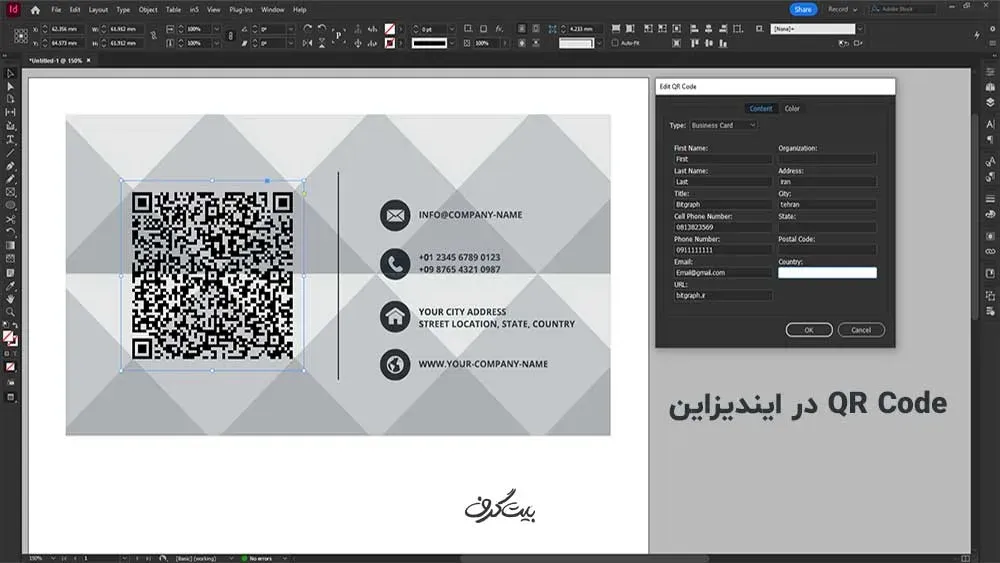This screenshot has width=1000, height=563.
Task: Toggle constrain width and height proportions
Action: 153,36
